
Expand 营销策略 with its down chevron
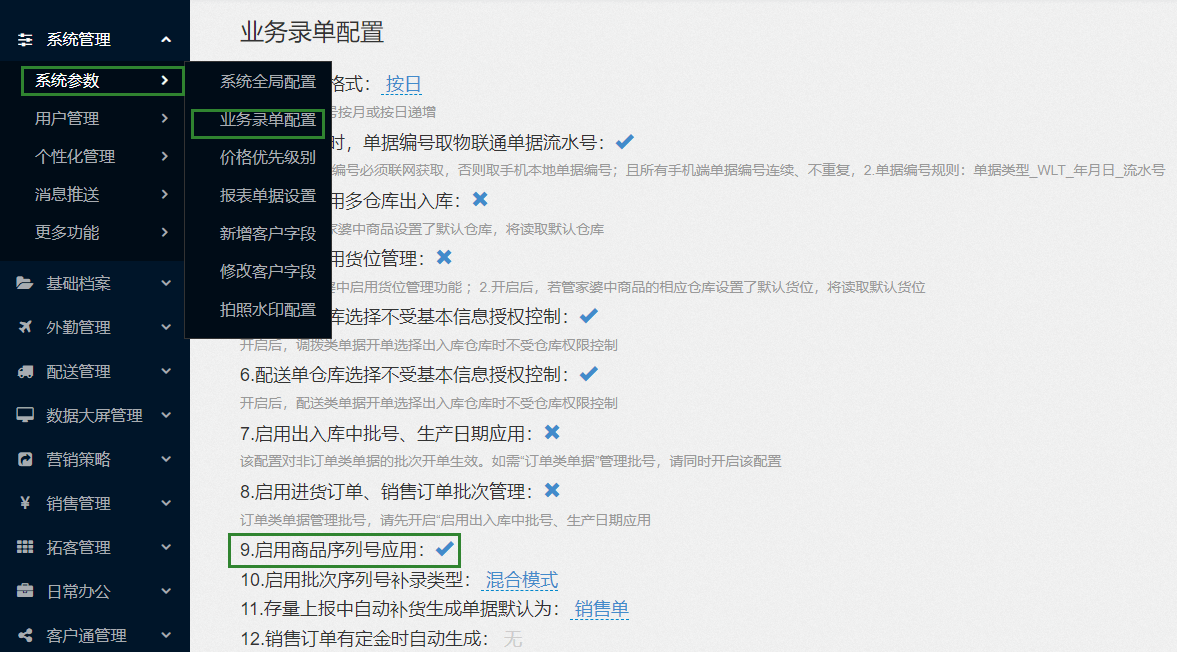[166, 459]
